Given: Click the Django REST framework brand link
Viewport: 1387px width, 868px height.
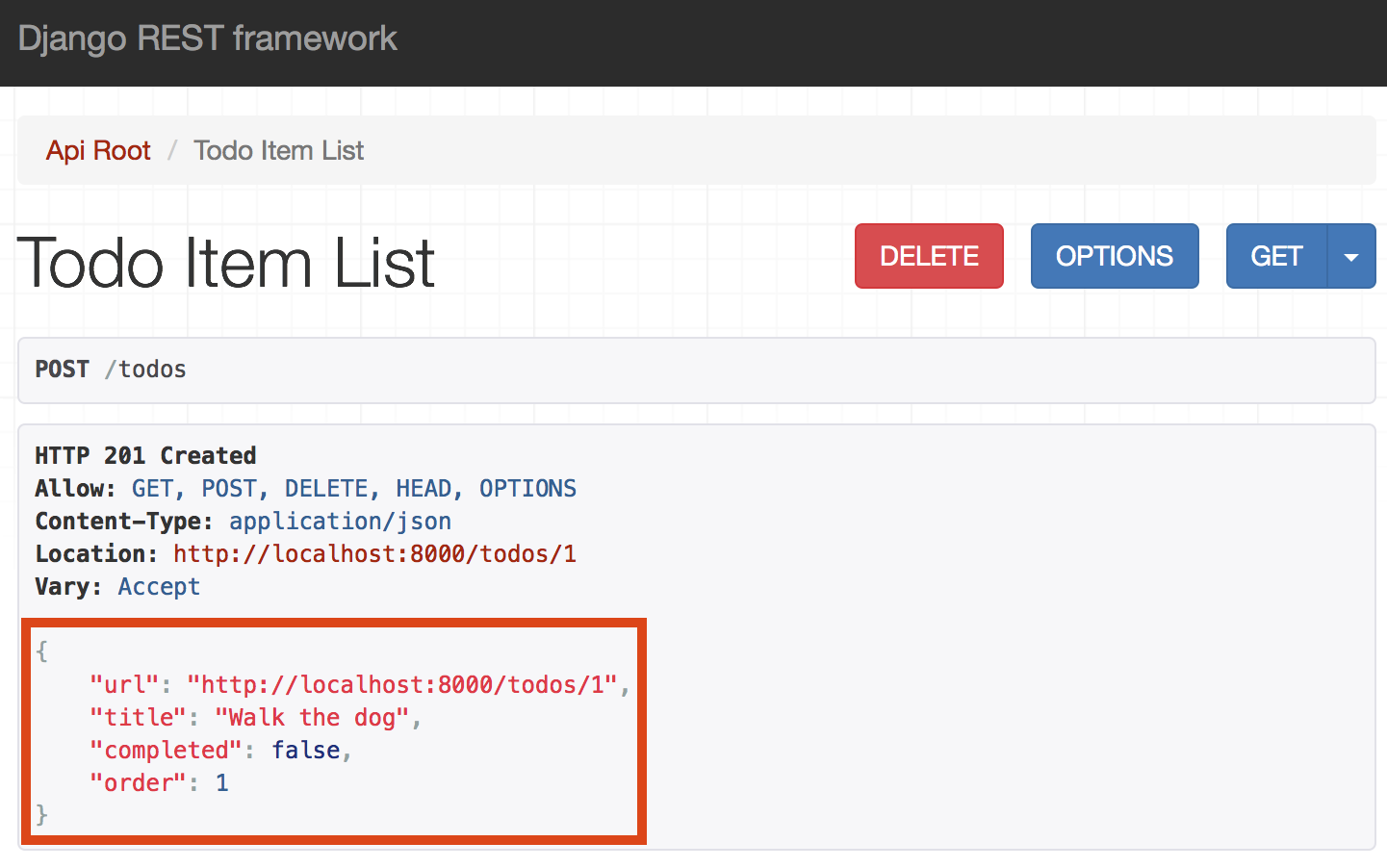Looking at the screenshot, I should (x=207, y=38).
